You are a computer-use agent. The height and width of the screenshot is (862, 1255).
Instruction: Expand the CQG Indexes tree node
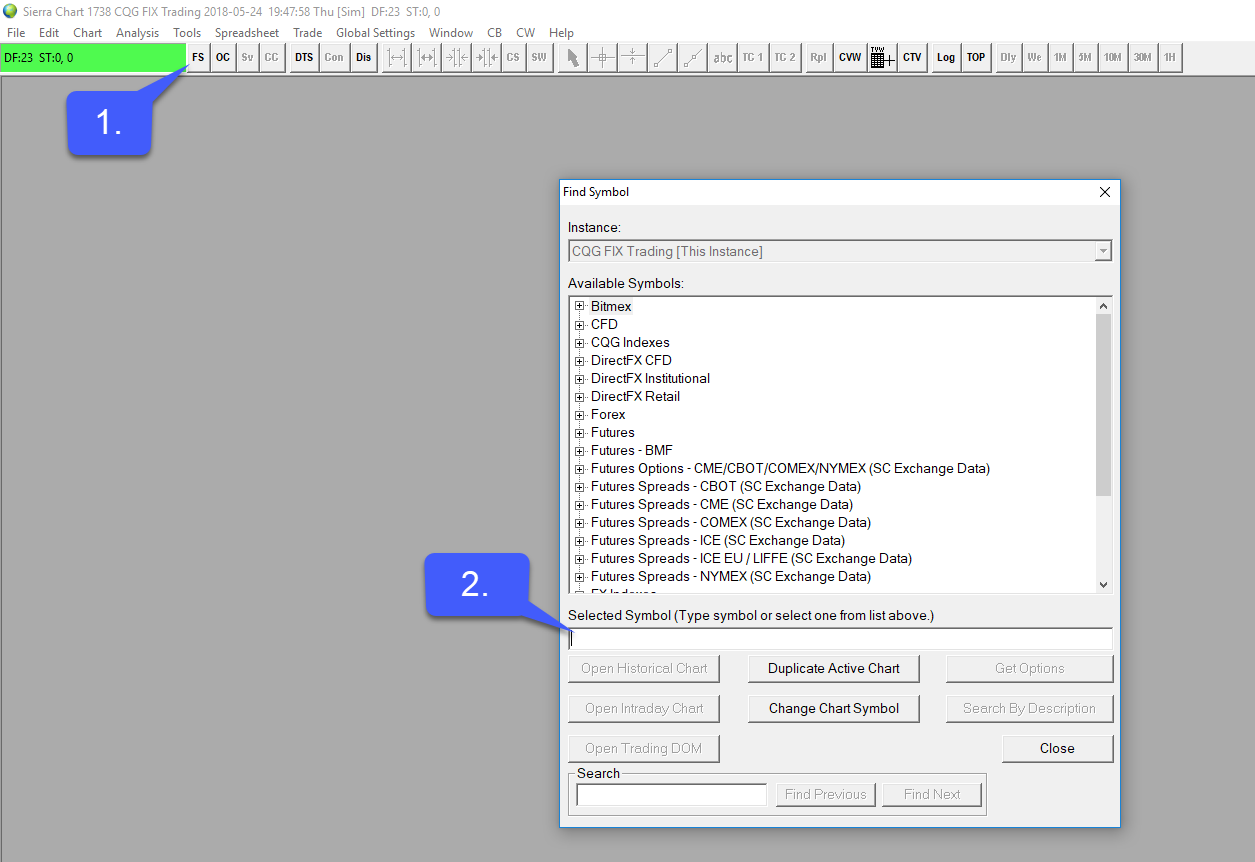(x=579, y=343)
